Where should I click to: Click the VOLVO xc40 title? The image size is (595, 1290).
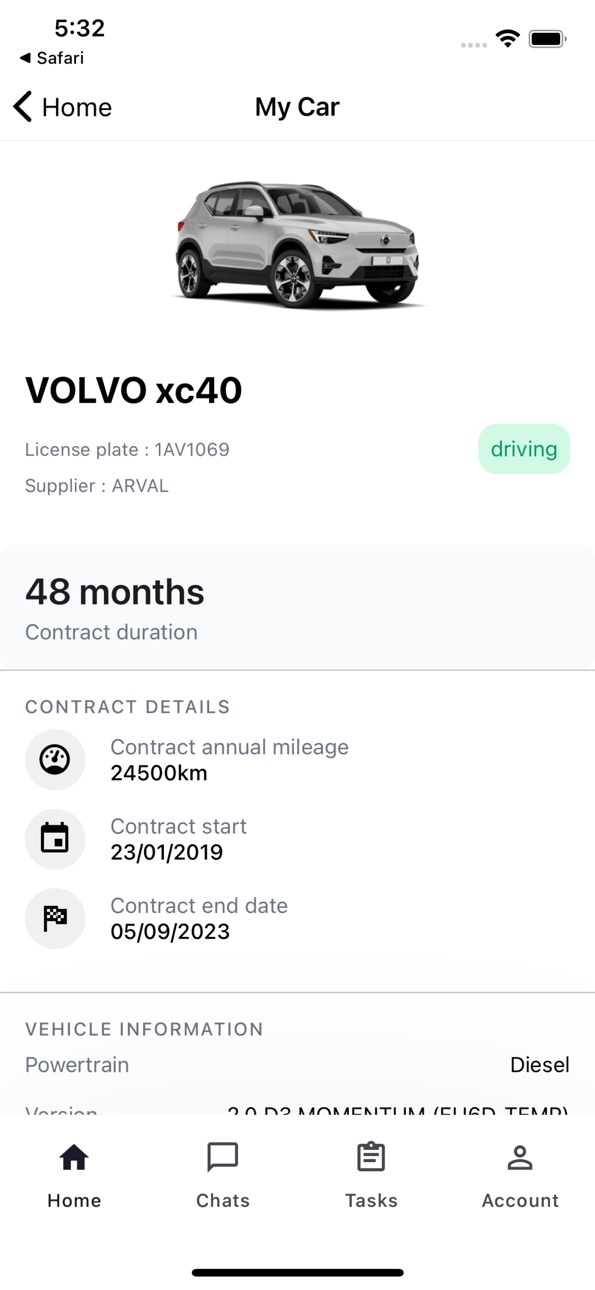(x=134, y=390)
